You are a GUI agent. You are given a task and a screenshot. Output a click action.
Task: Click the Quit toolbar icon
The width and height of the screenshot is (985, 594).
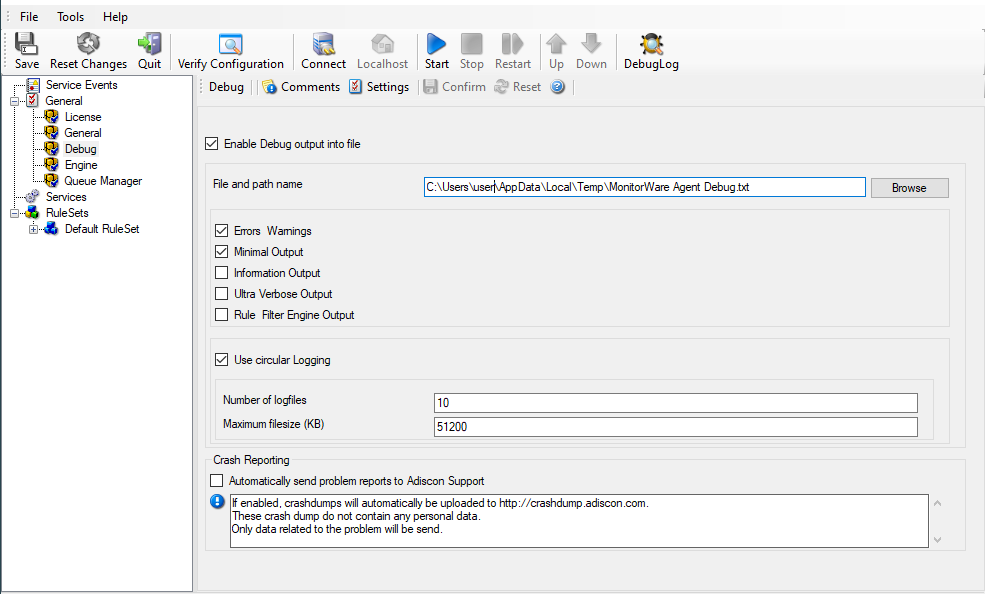point(149,45)
